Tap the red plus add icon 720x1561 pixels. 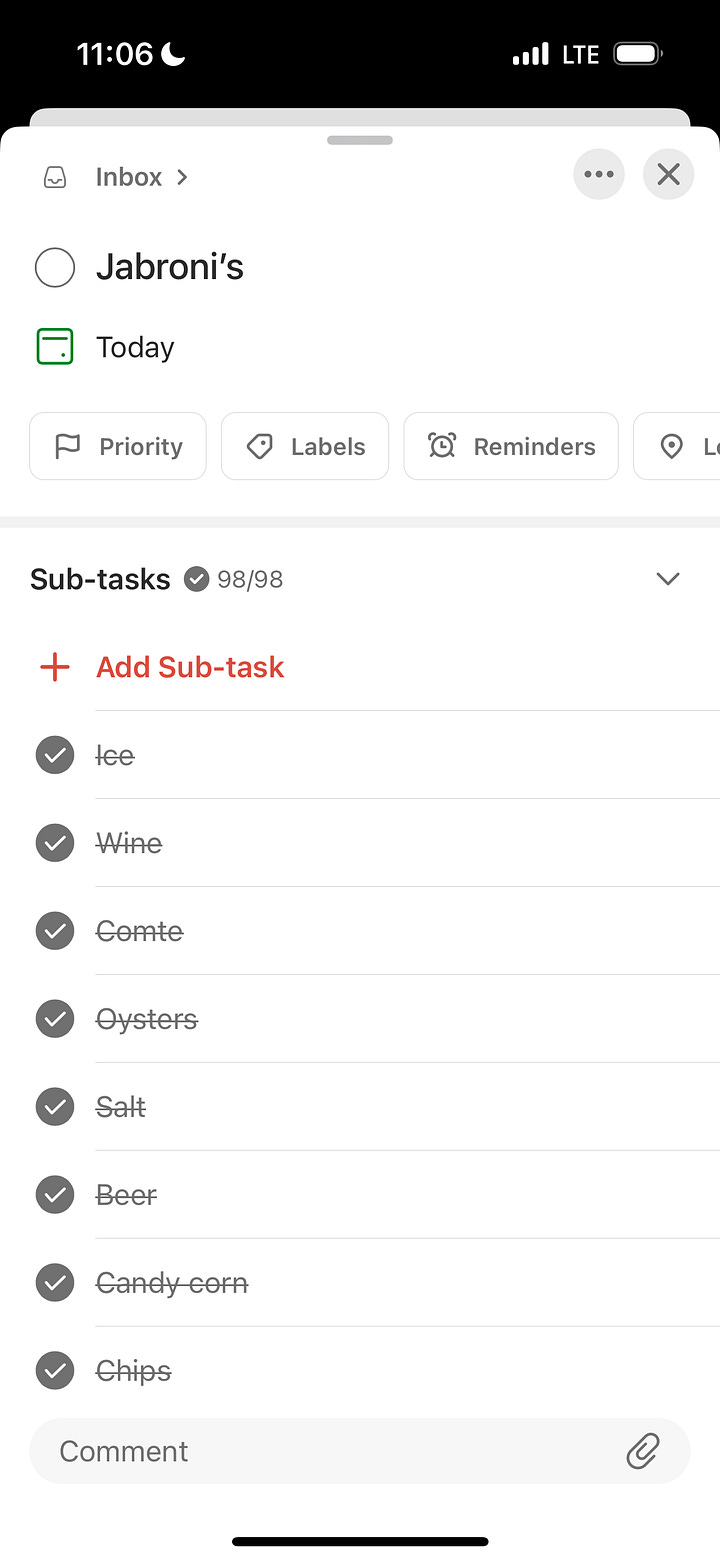[x=54, y=667]
